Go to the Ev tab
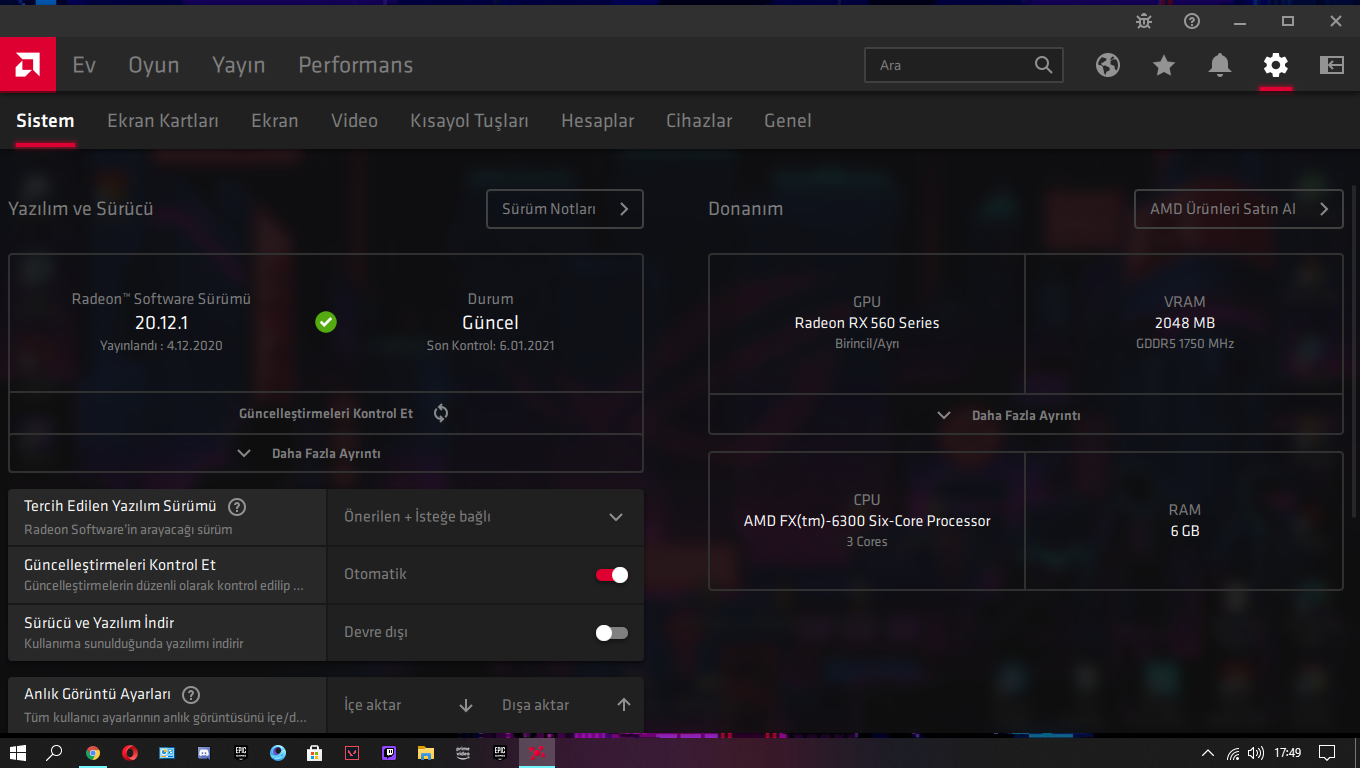 [84, 65]
